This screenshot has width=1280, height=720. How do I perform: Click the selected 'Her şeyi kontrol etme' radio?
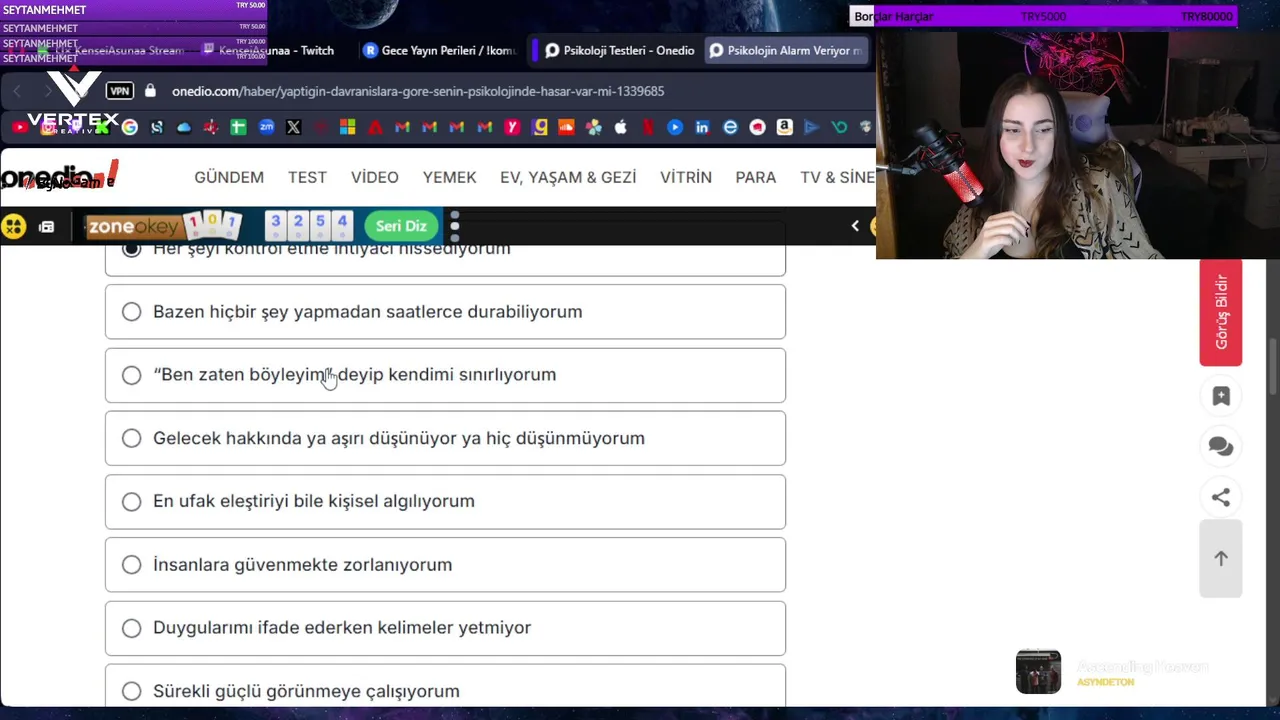click(x=131, y=250)
